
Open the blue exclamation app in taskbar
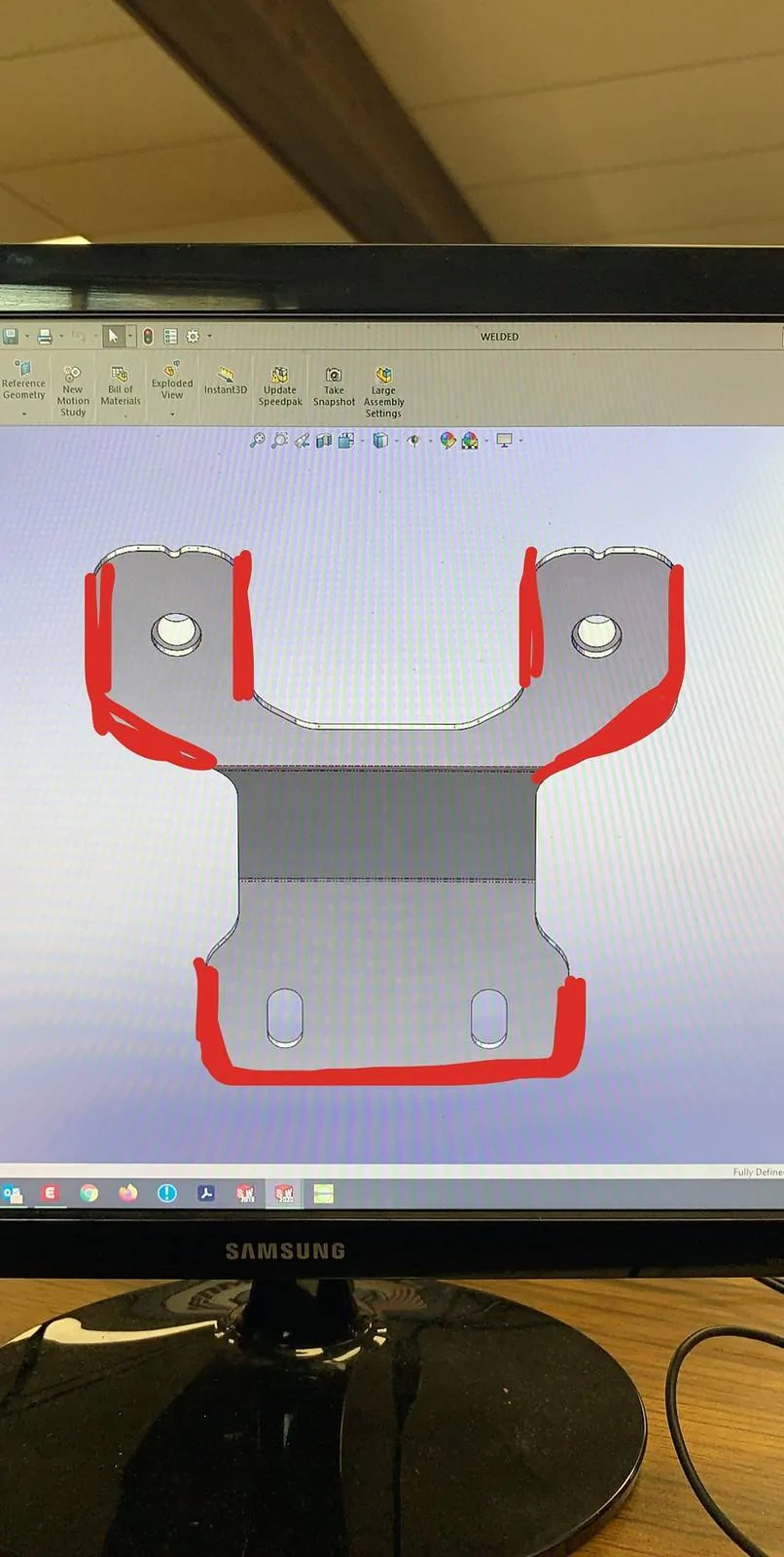click(x=167, y=1193)
